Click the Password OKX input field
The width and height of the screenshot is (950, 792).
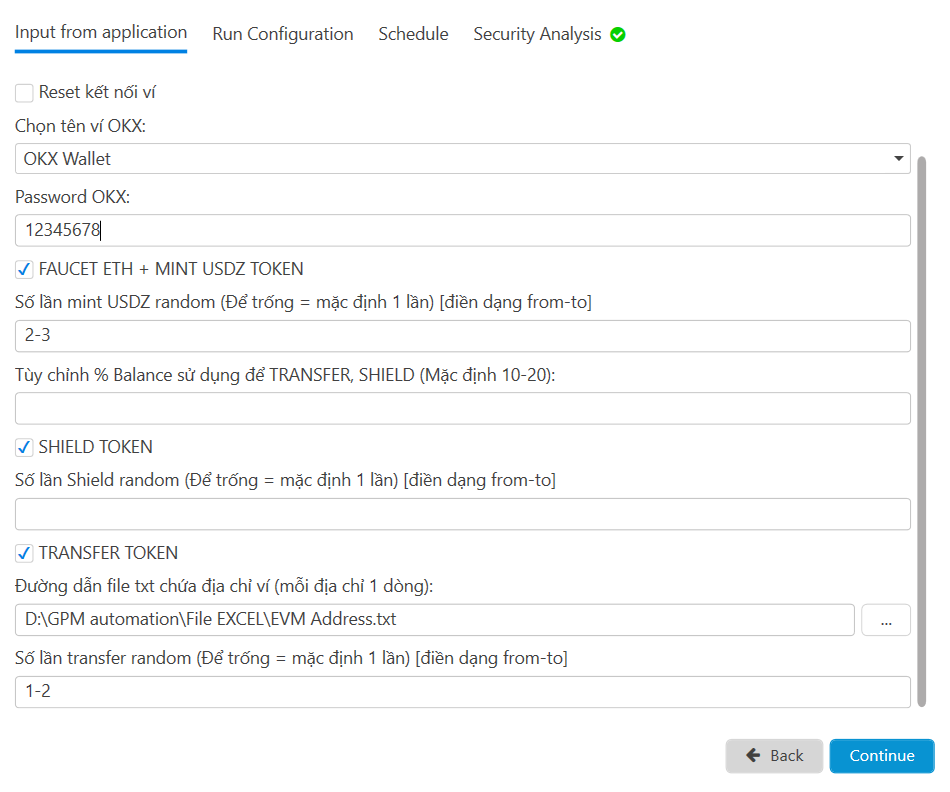[x=463, y=230]
